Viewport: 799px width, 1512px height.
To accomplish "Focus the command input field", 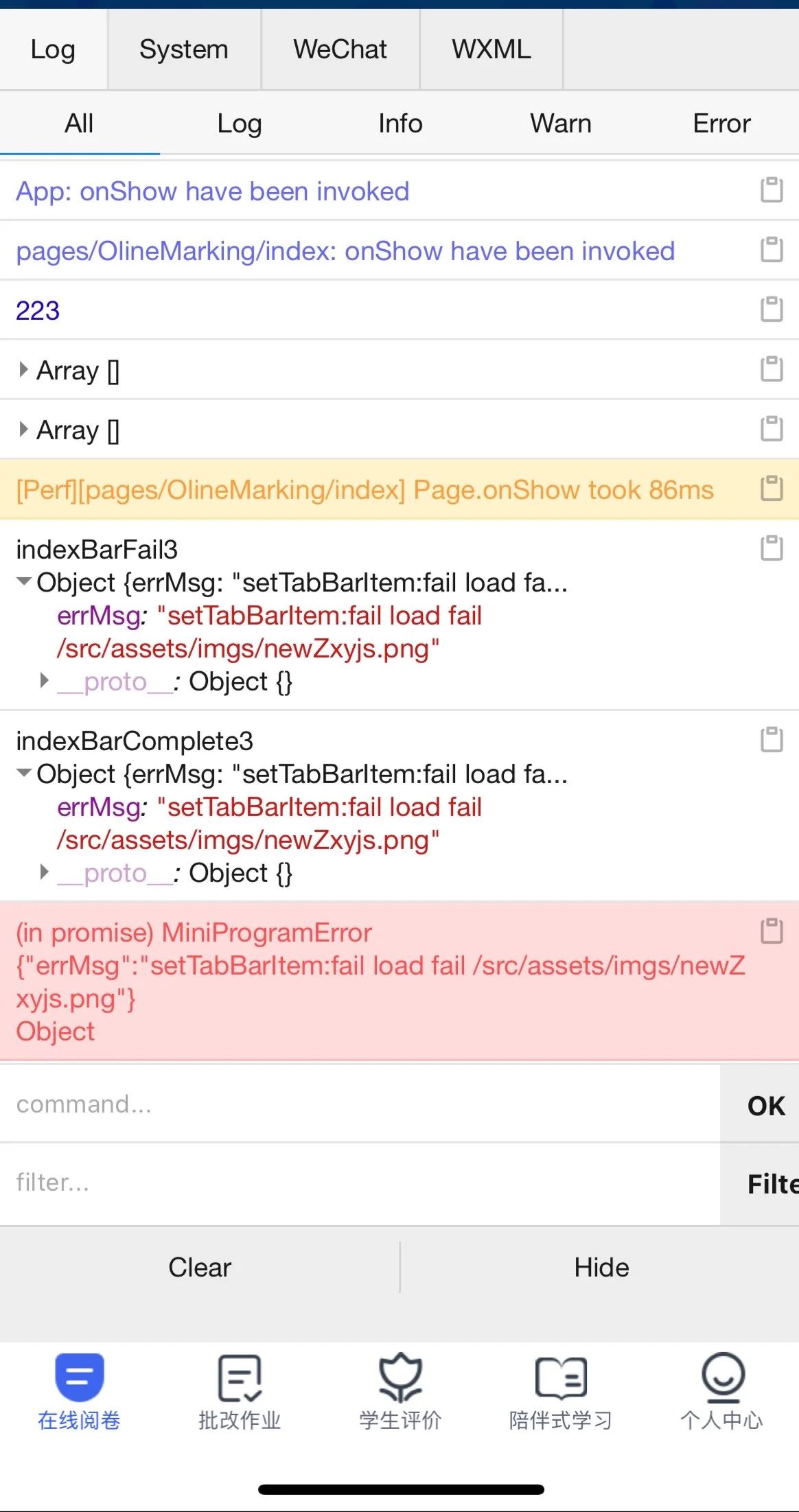I will [360, 1104].
